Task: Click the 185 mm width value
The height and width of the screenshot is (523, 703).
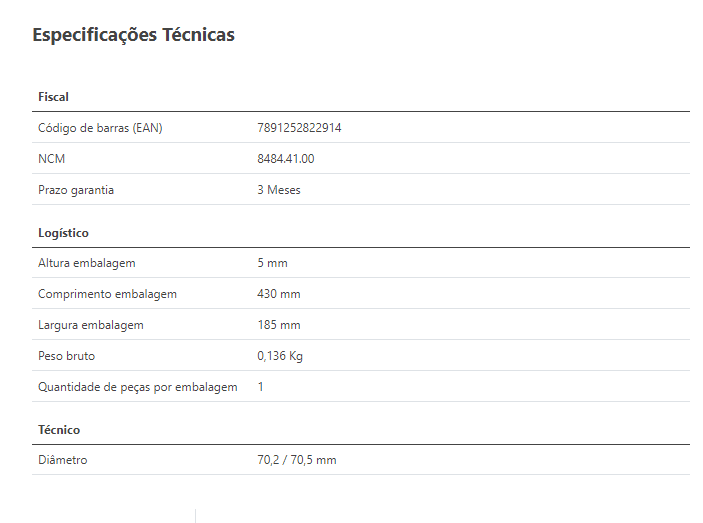Action: tap(278, 325)
